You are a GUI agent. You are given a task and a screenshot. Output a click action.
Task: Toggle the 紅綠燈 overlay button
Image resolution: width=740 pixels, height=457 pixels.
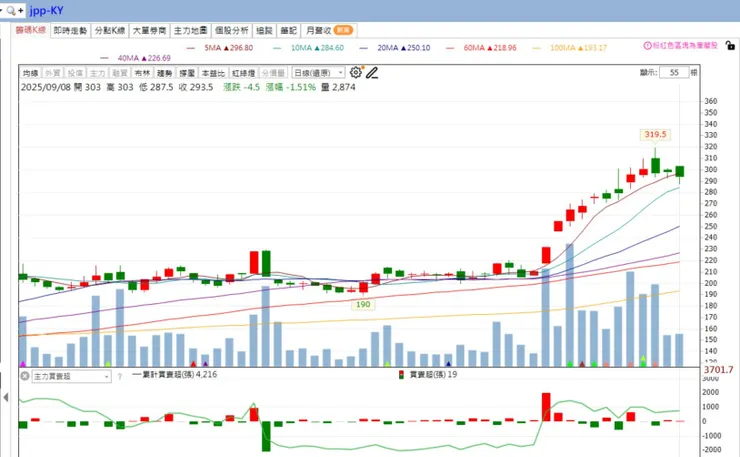pyautogui.click(x=244, y=73)
